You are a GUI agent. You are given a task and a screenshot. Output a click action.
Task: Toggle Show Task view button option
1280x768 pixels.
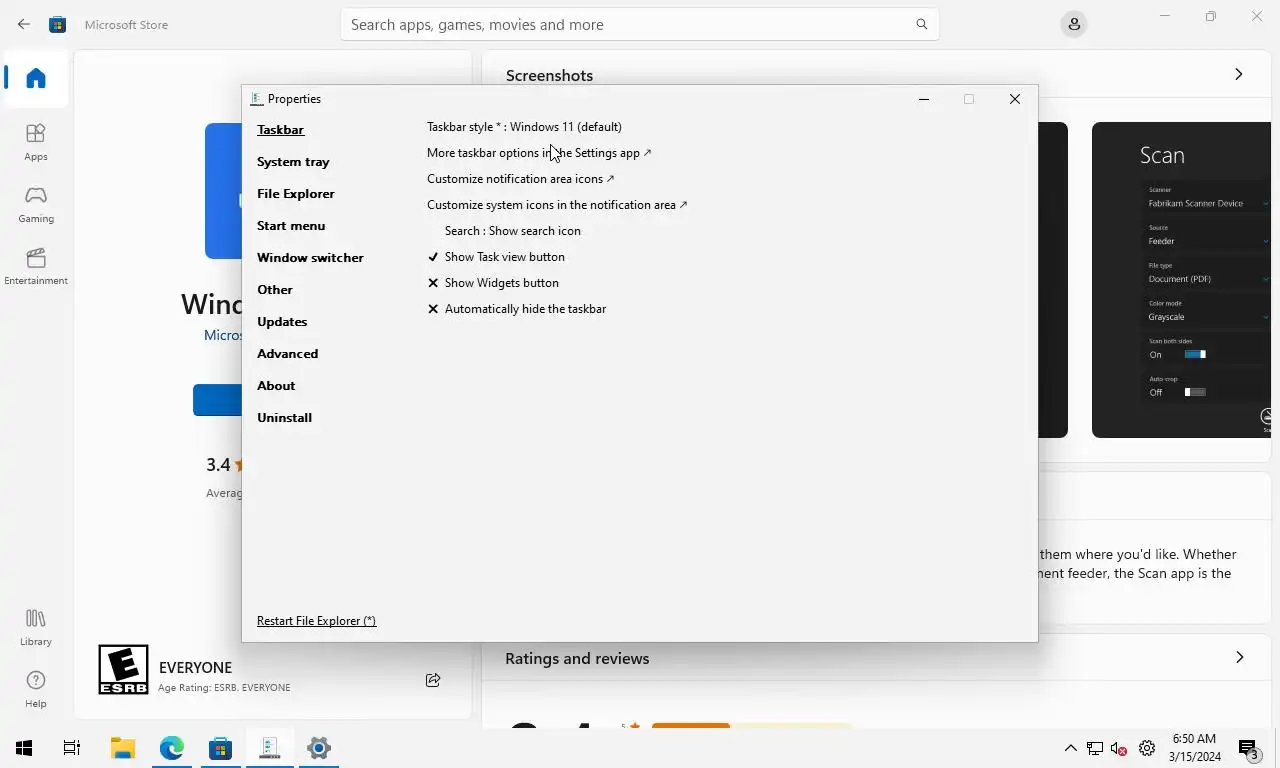pyautogui.click(x=496, y=257)
